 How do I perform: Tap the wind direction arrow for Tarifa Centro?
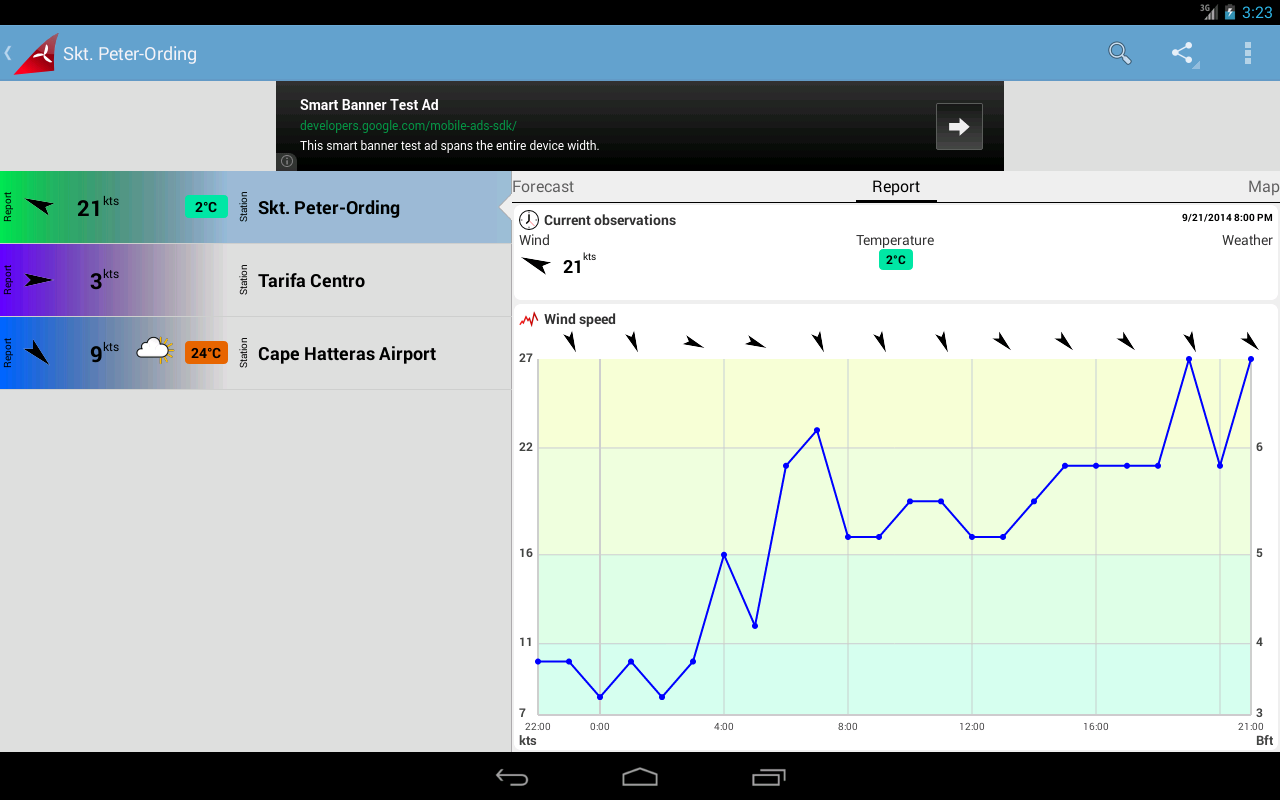39,281
